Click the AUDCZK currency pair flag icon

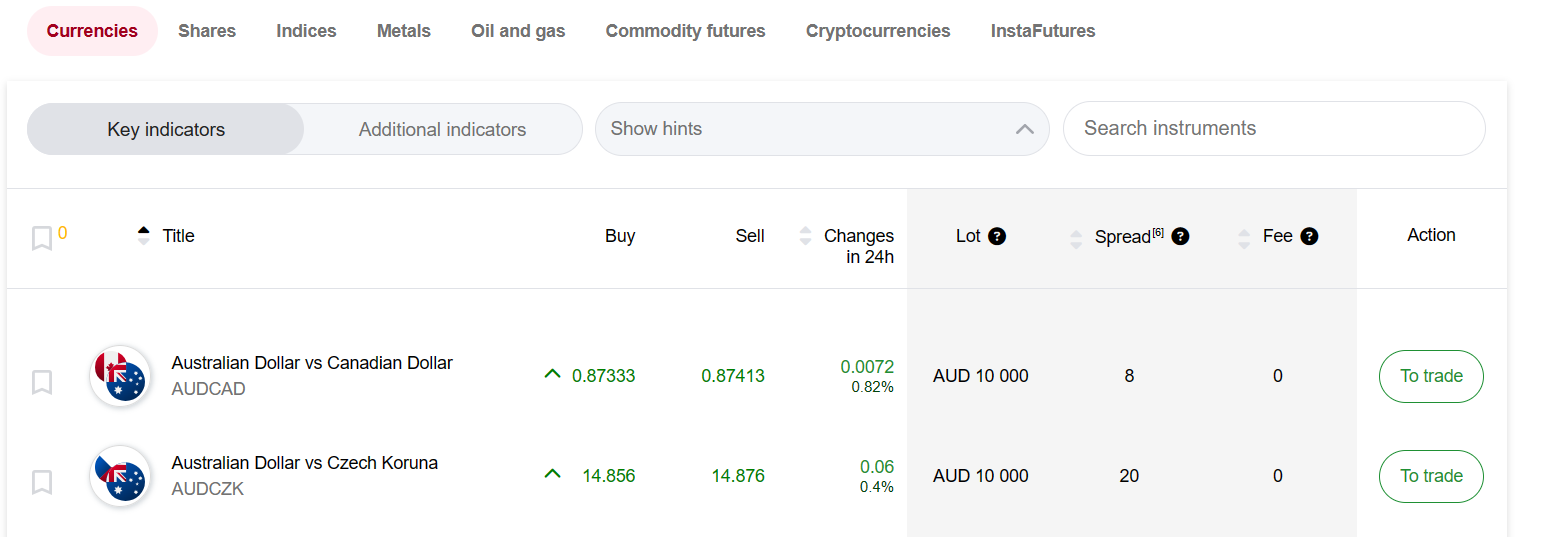coord(120,476)
